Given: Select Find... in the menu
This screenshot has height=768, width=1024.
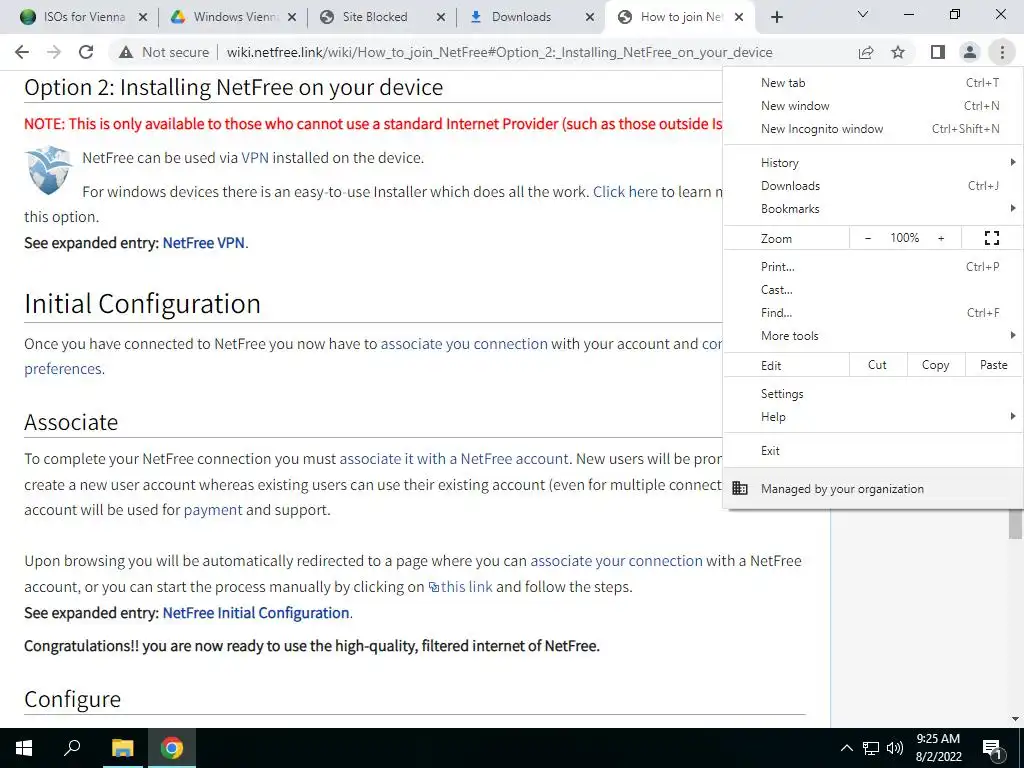Looking at the screenshot, I should pos(873,312).
